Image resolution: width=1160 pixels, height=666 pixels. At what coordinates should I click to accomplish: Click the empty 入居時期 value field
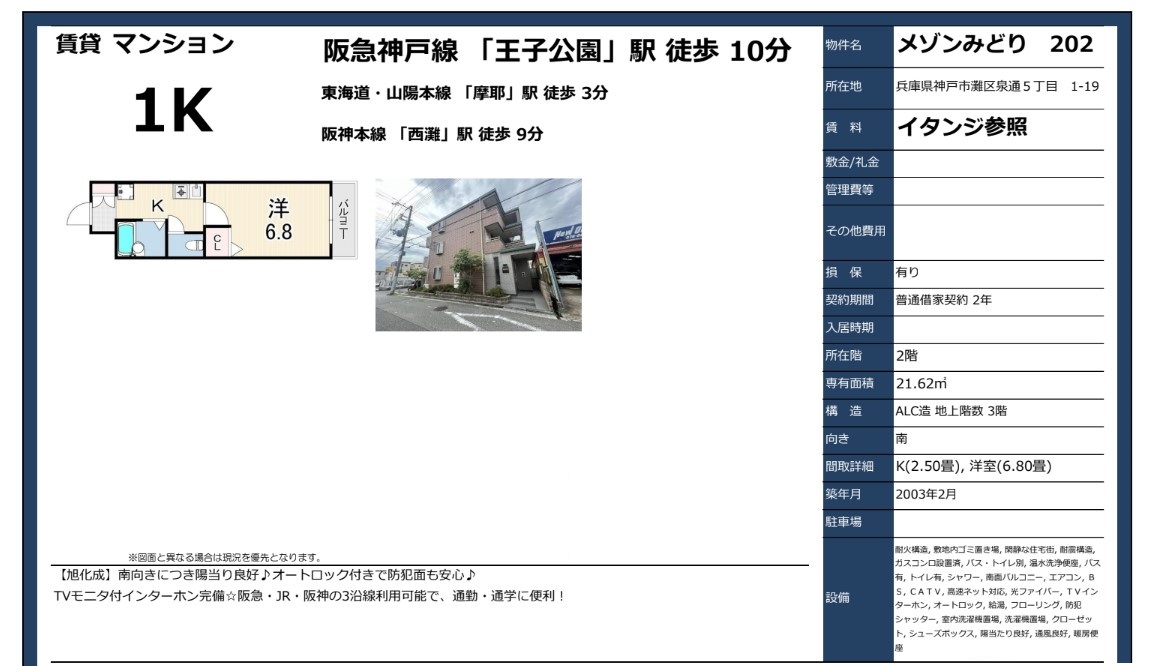996,327
